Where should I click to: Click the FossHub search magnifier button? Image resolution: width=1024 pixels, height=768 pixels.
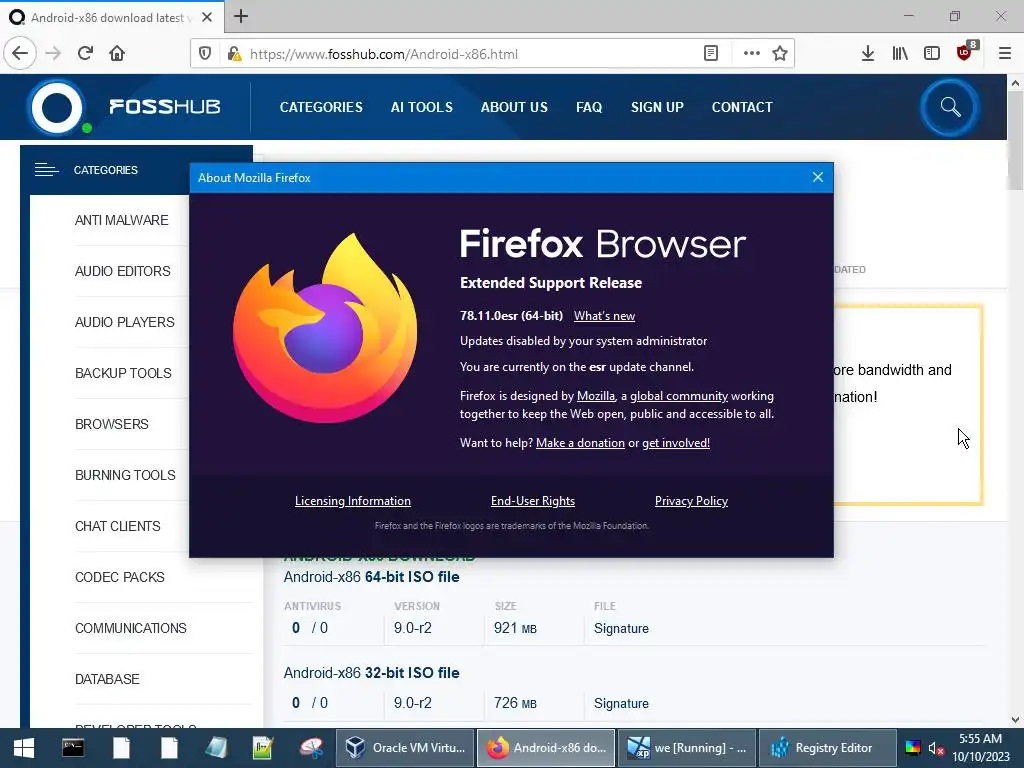coord(950,107)
